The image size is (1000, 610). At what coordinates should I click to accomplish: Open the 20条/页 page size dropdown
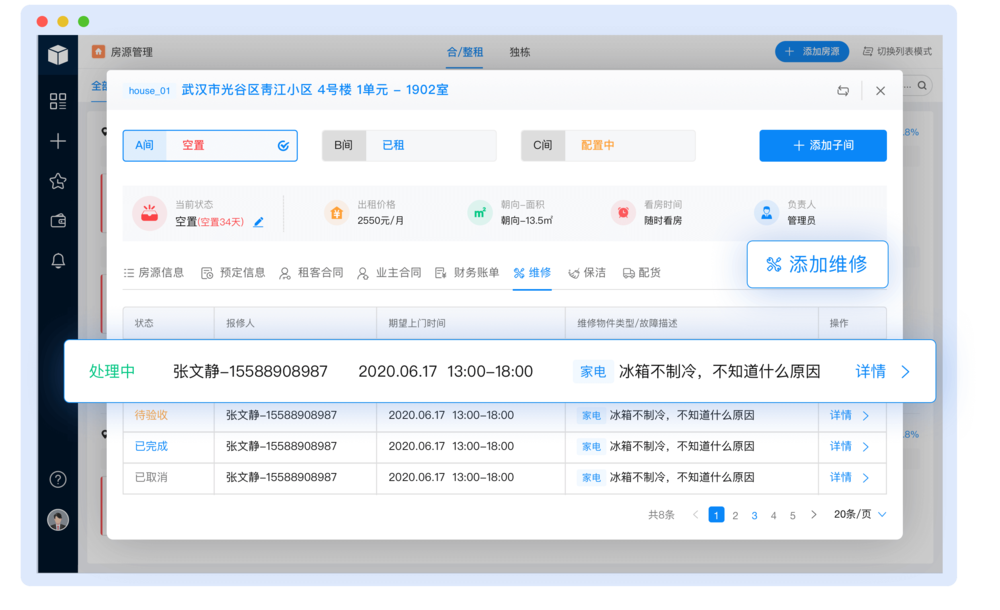860,514
